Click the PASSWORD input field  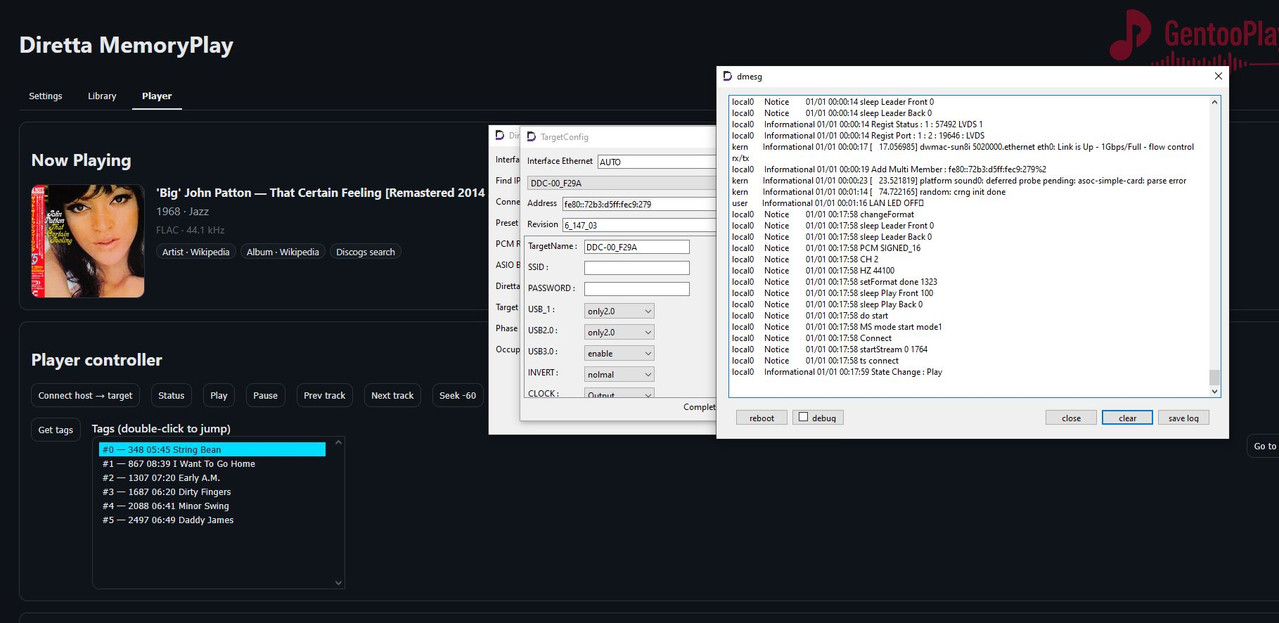coord(637,289)
